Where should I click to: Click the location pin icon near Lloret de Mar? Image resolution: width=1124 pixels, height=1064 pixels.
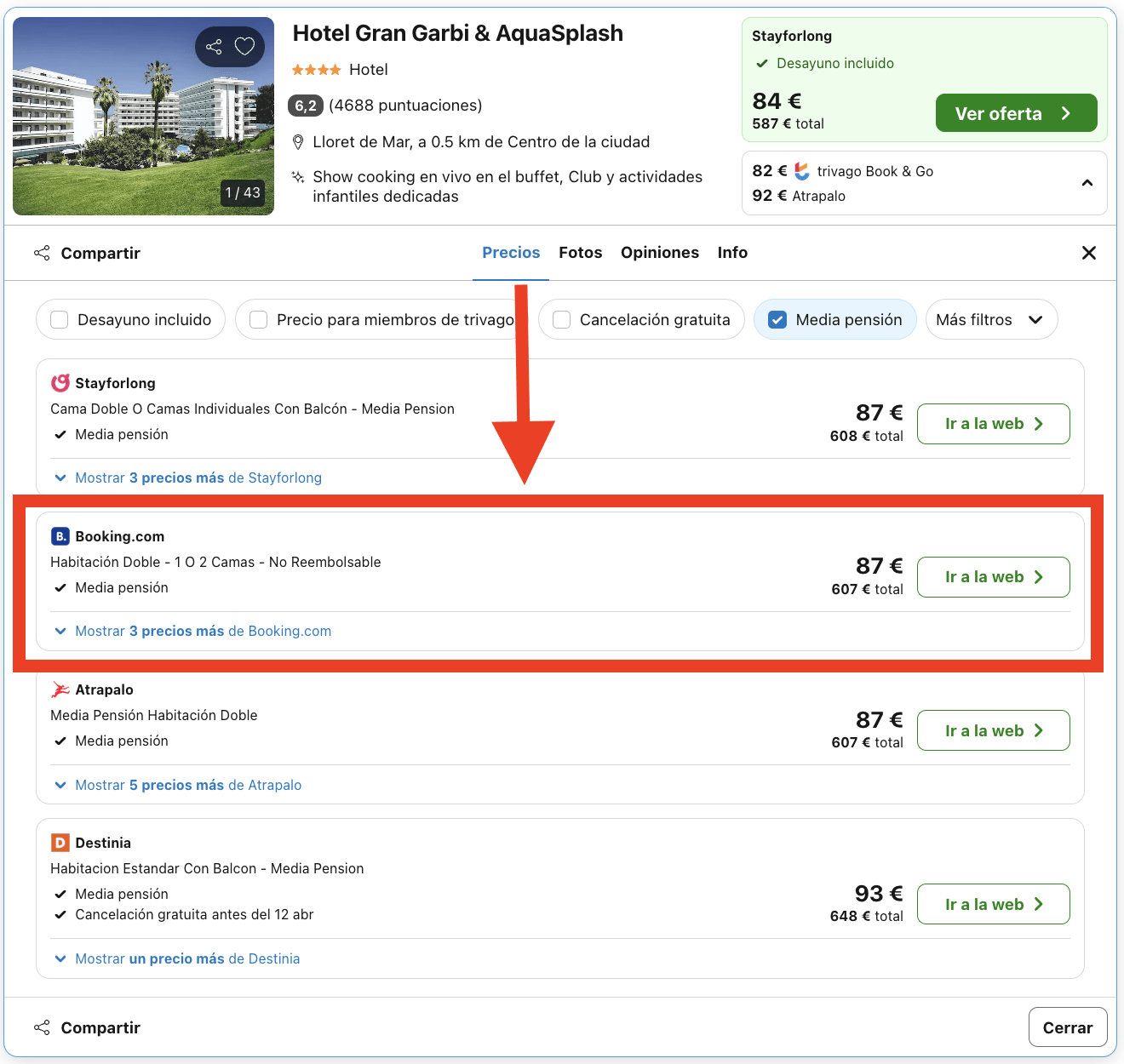(298, 142)
